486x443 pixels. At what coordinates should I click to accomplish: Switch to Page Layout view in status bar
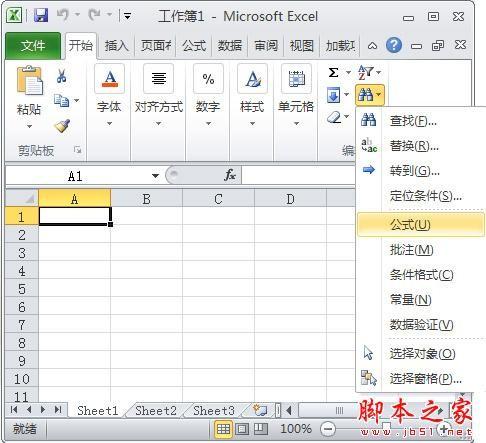(x=242, y=429)
